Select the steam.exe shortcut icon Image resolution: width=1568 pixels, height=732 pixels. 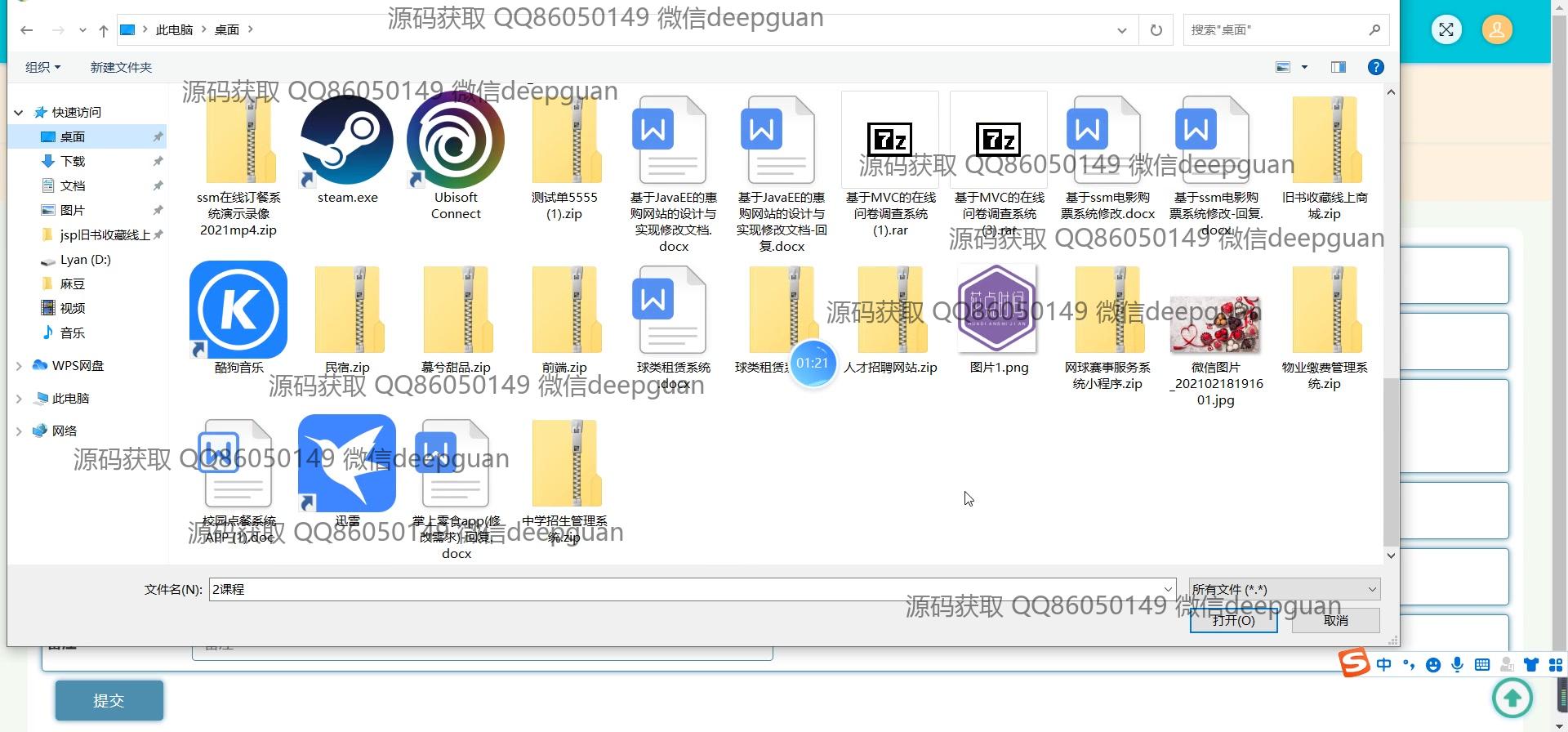(347, 142)
